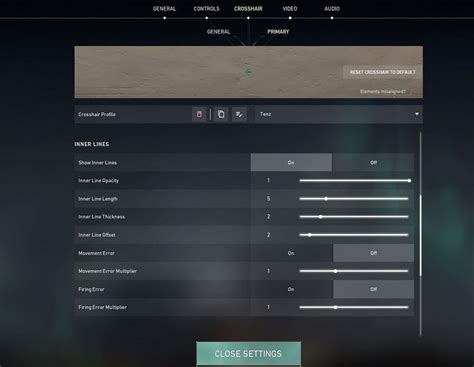474x367 pixels.
Task: Click the Firing Error Multiplier slider
Action: 354,307
